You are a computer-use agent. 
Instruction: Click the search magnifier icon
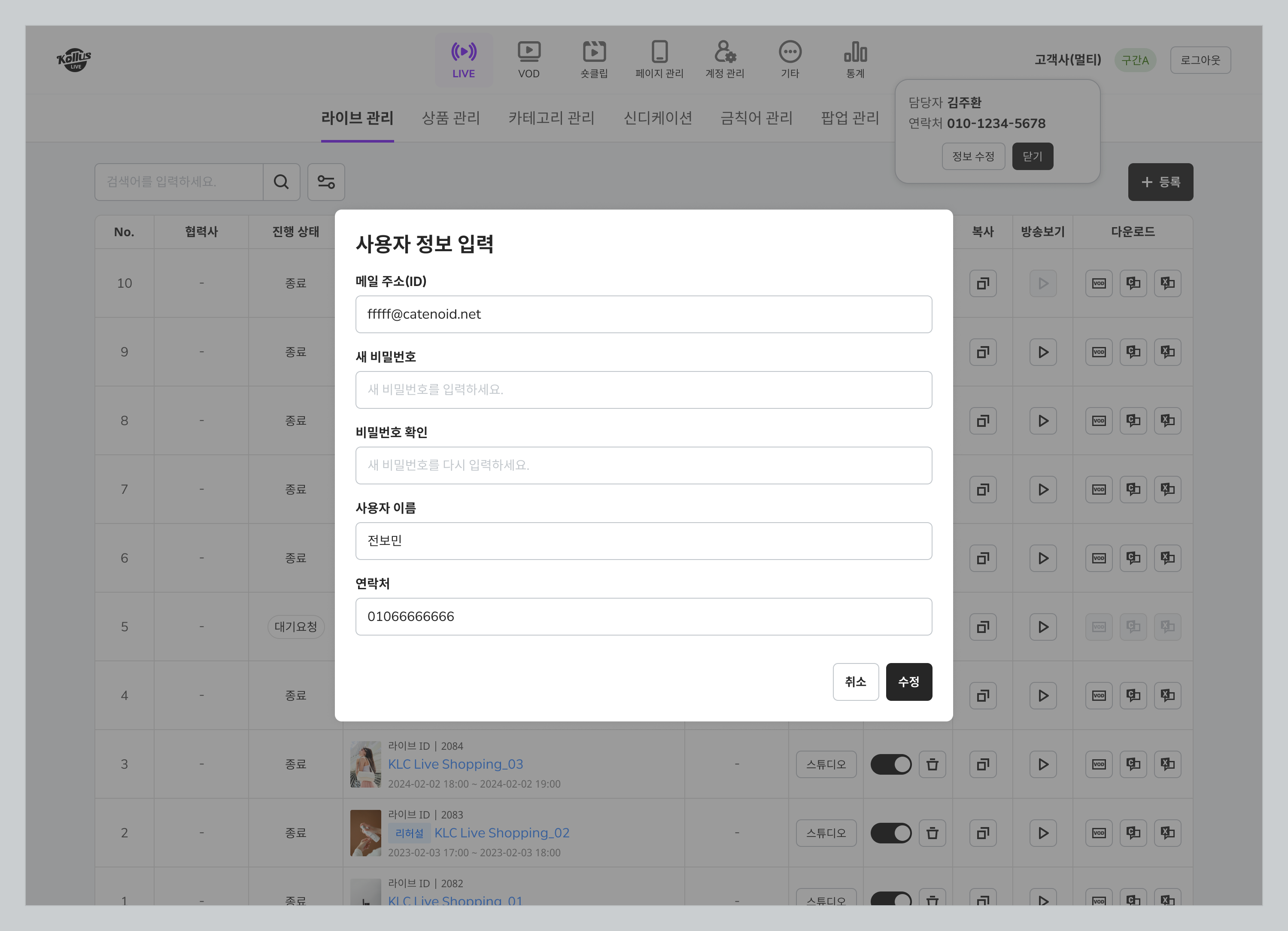pos(281,182)
